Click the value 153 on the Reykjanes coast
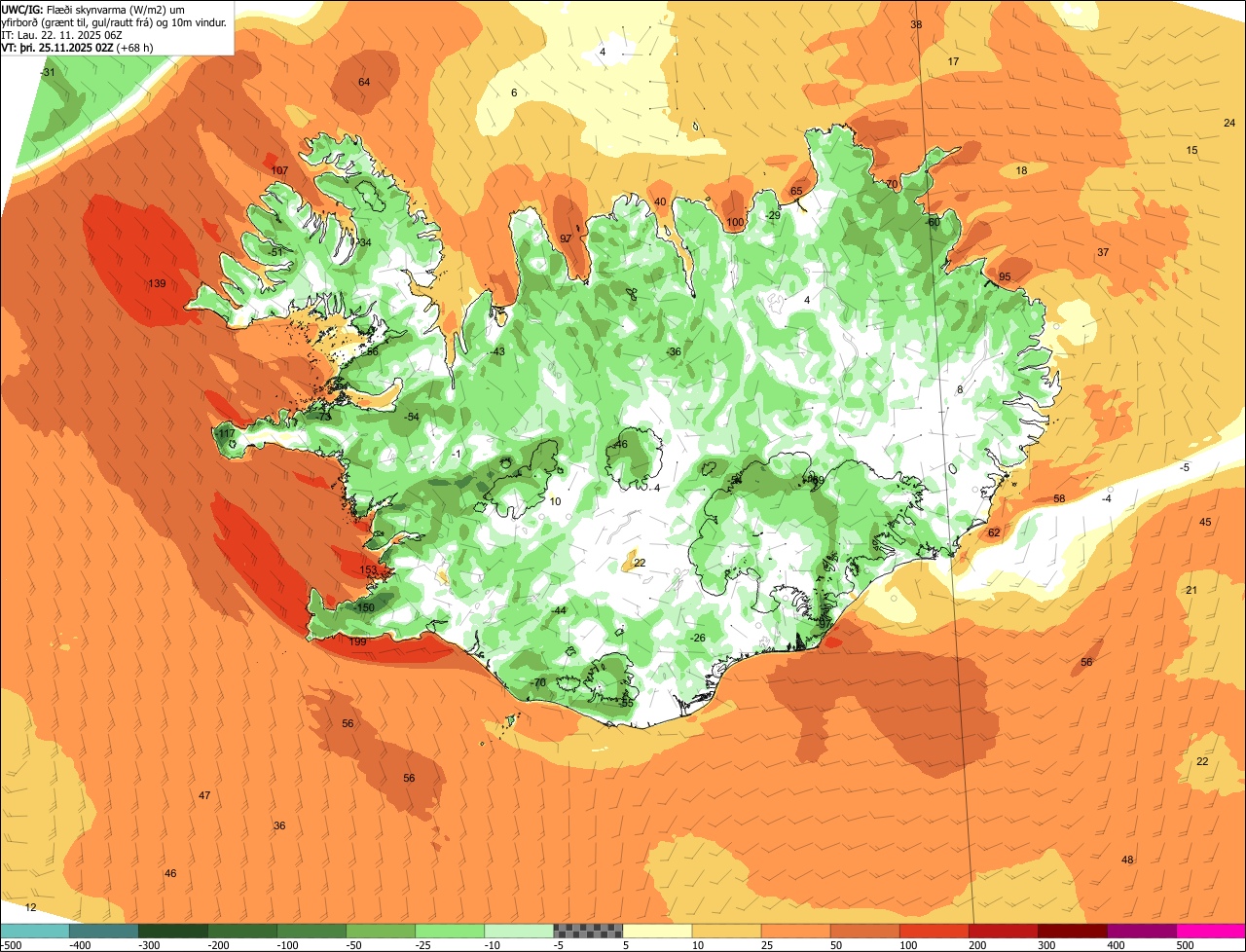 tap(368, 570)
